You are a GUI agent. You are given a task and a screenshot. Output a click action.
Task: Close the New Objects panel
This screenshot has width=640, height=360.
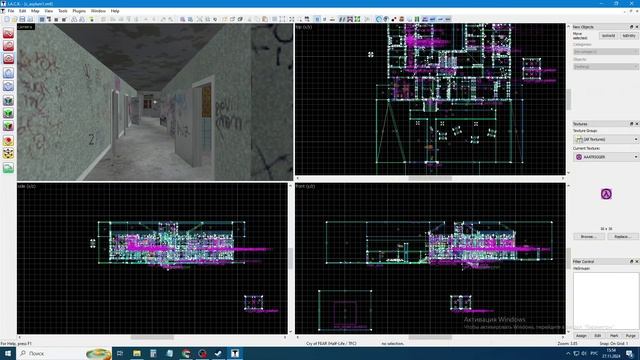click(636, 27)
